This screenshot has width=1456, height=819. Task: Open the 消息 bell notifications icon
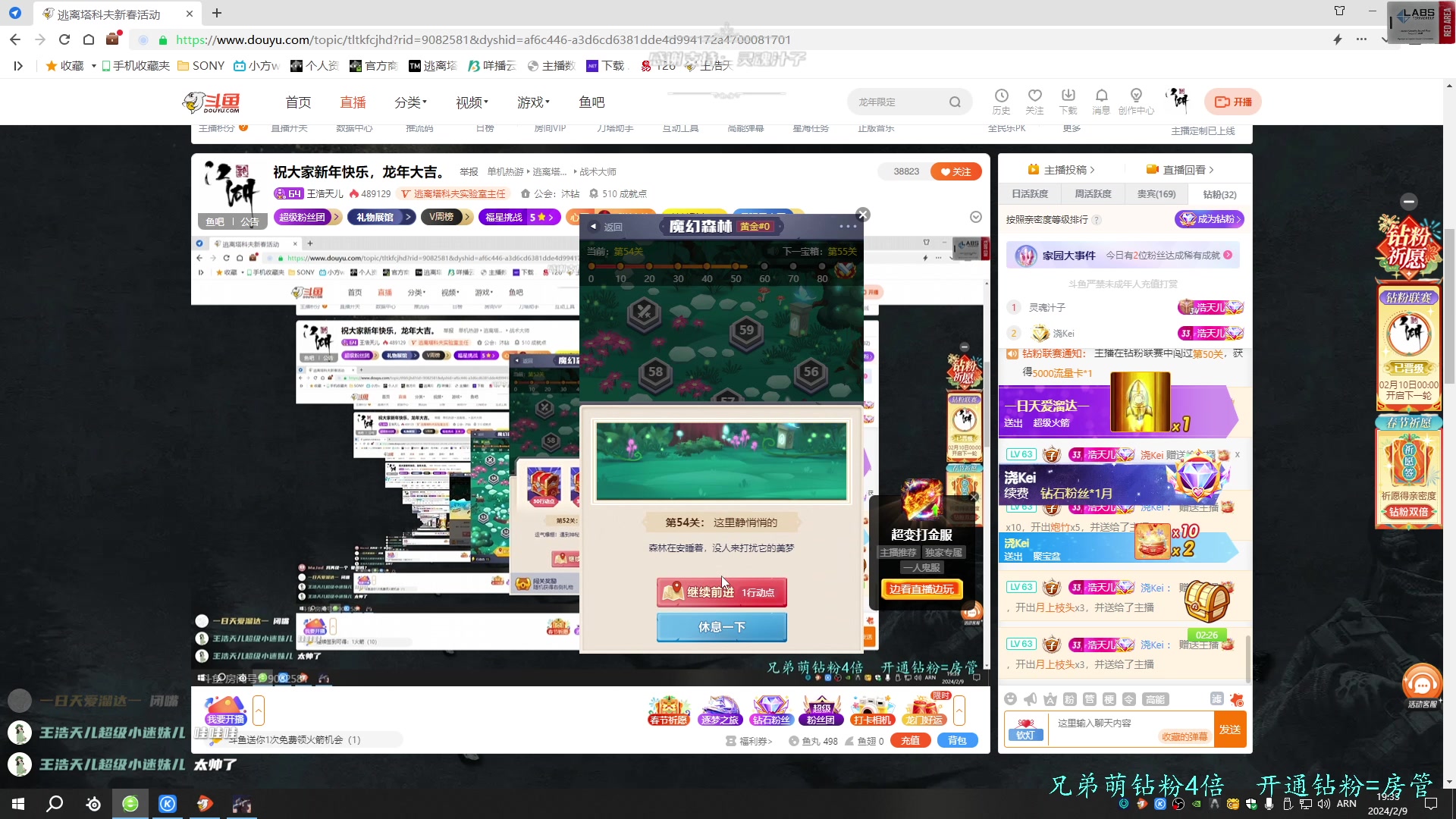[1101, 101]
